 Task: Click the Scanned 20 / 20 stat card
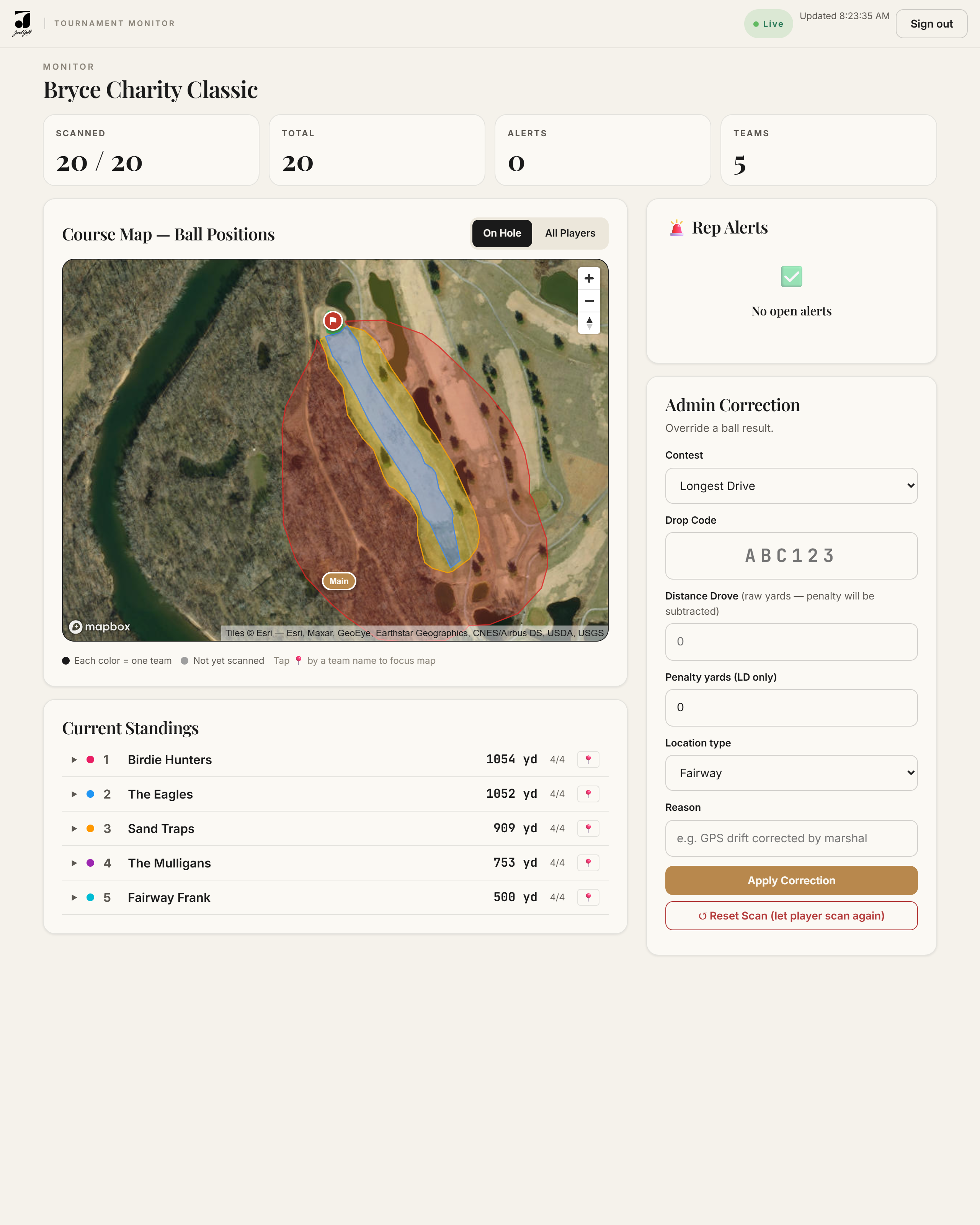pos(151,150)
